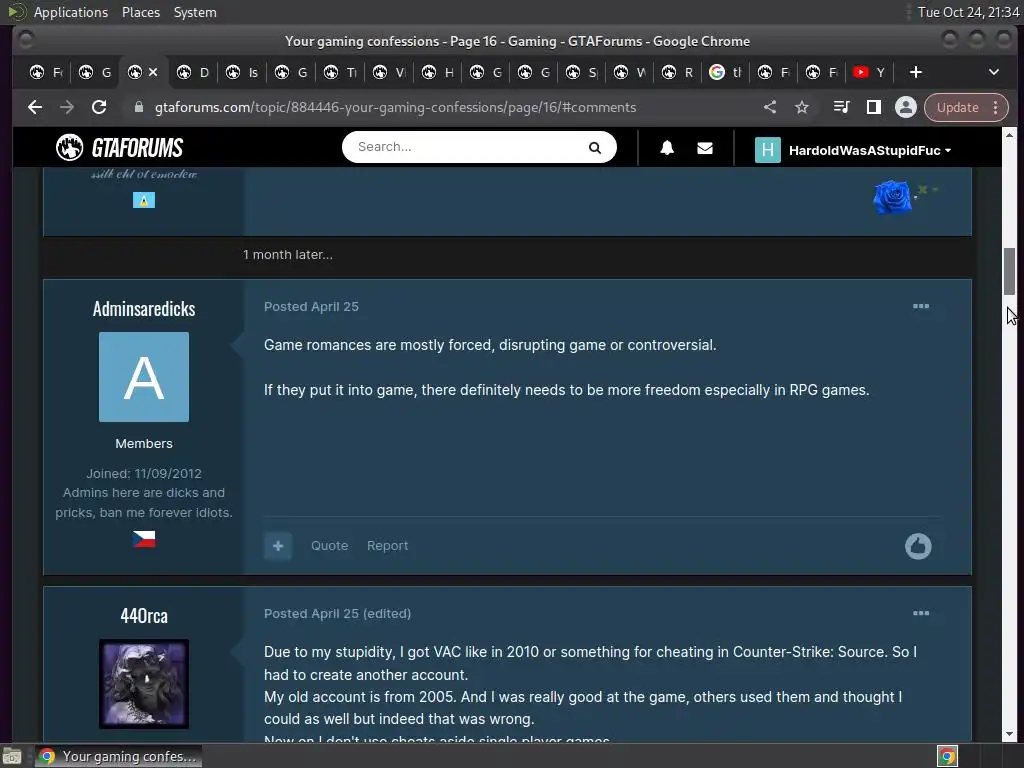The image size is (1024, 768).
Task: Report the Adminsaredicks post
Action: pyautogui.click(x=387, y=545)
